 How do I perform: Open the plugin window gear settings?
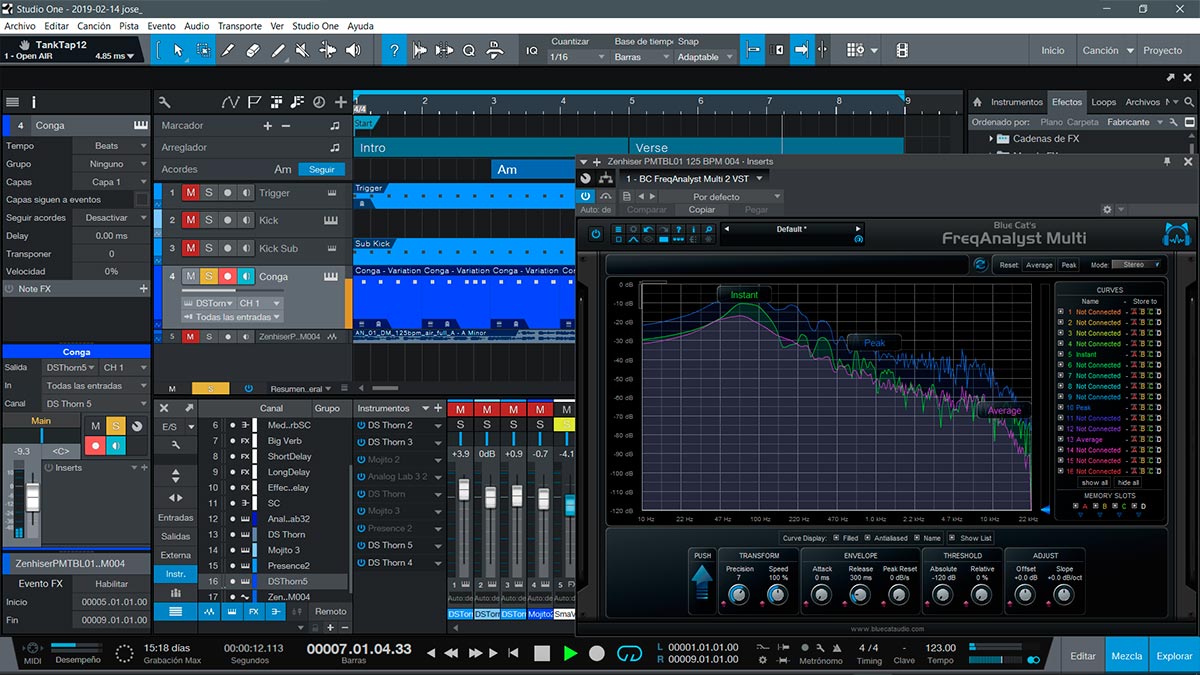1107,210
